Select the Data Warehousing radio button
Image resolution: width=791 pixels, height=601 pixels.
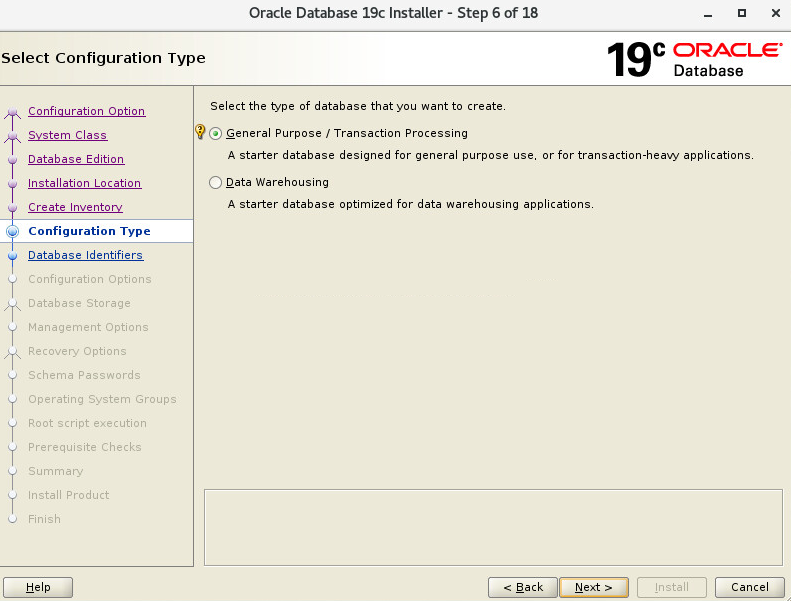(215, 183)
